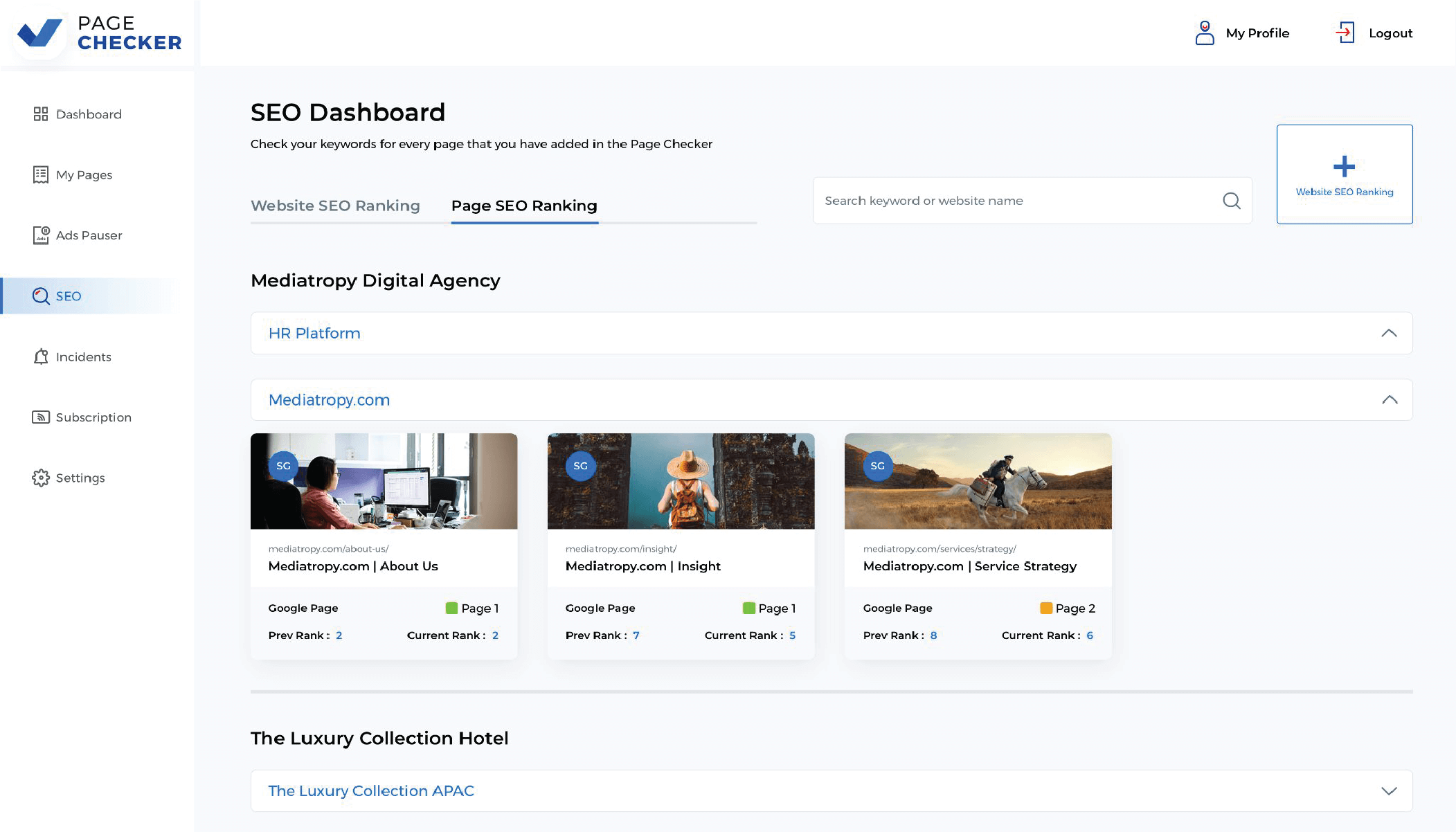Click the HR Platform link
The height and width of the screenshot is (832, 1456).
coord(314,334)
